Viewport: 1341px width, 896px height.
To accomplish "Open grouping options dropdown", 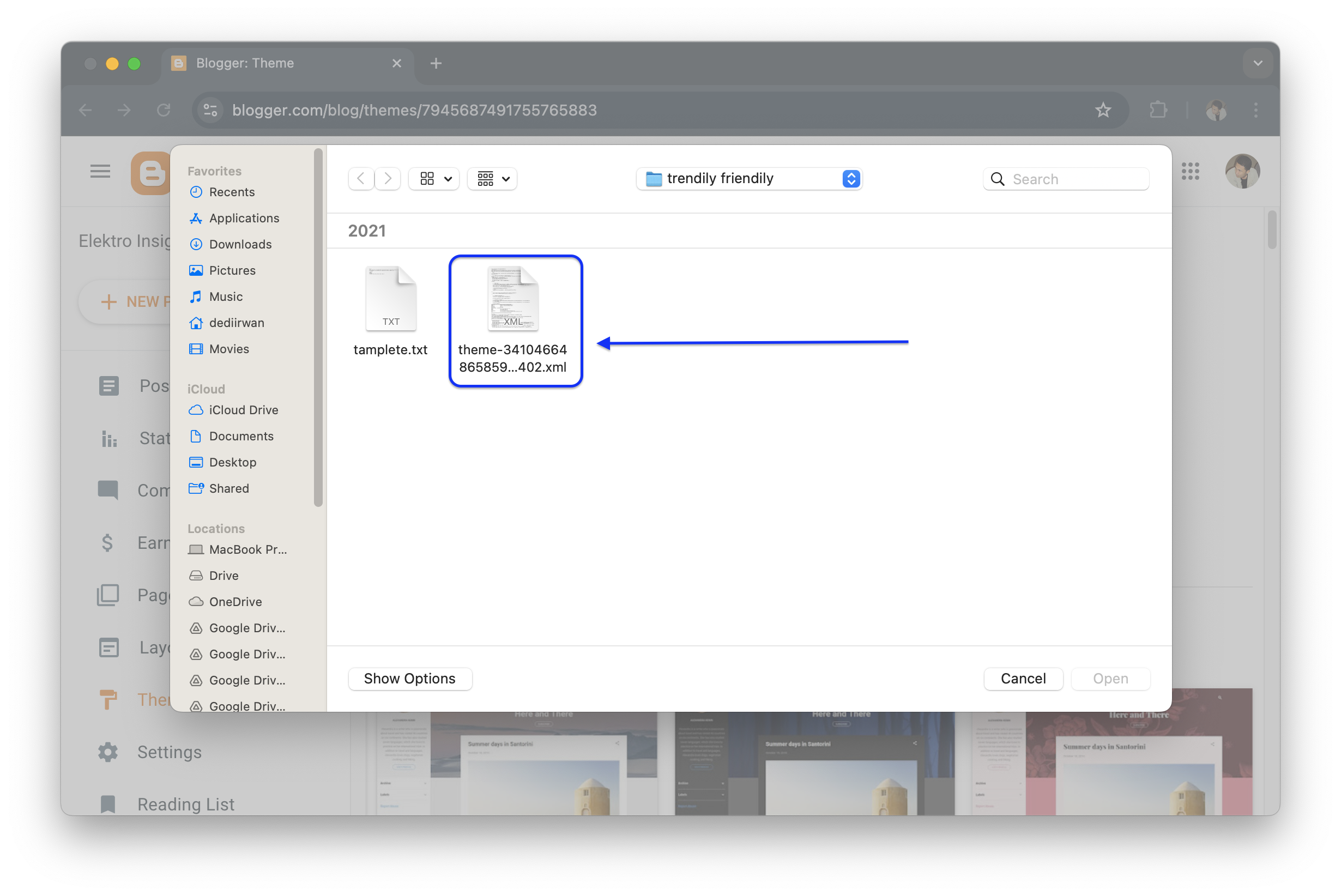I will point(493,179).
